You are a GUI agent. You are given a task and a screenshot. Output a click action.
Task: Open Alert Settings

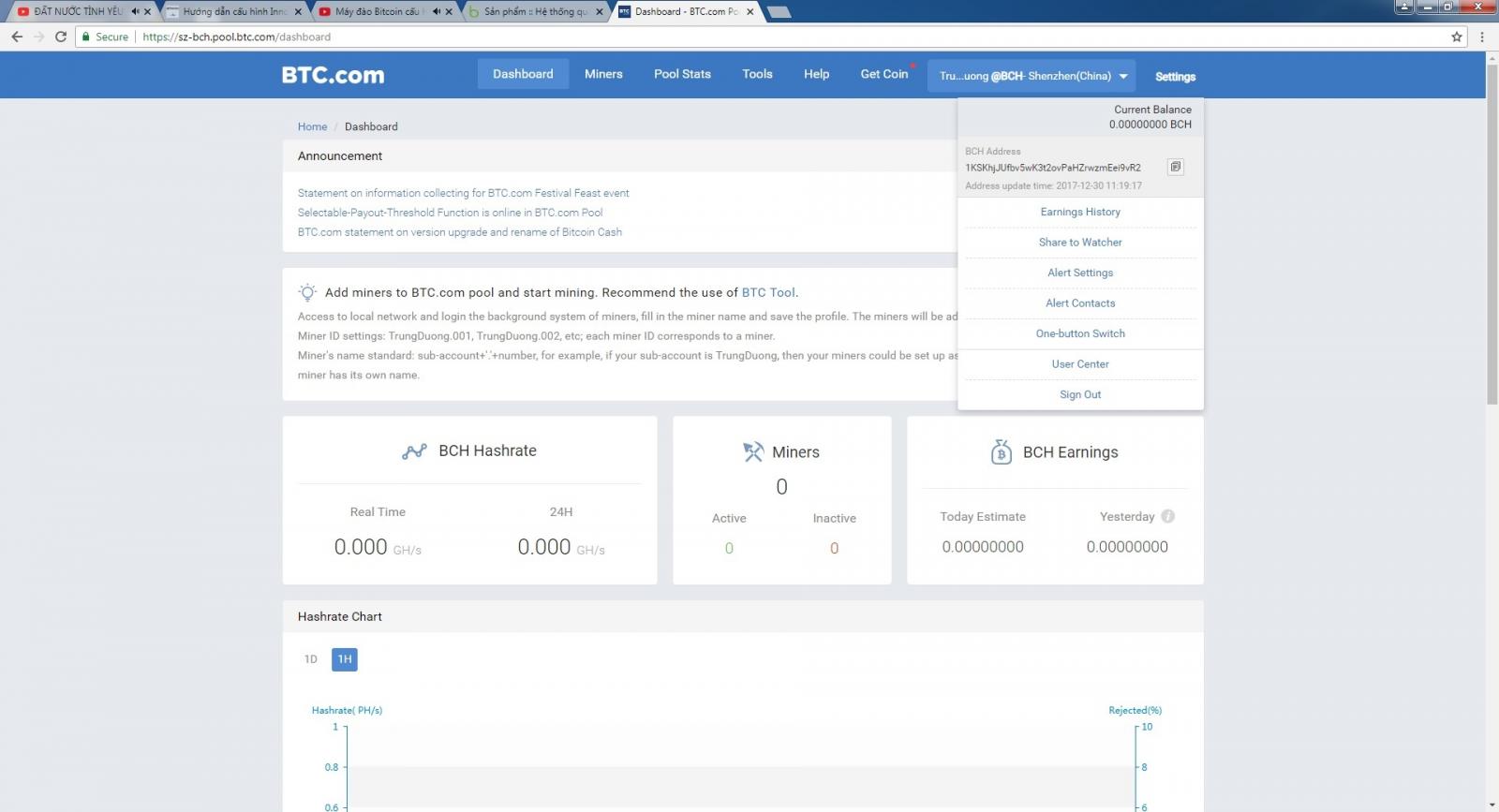[1080, 273]
